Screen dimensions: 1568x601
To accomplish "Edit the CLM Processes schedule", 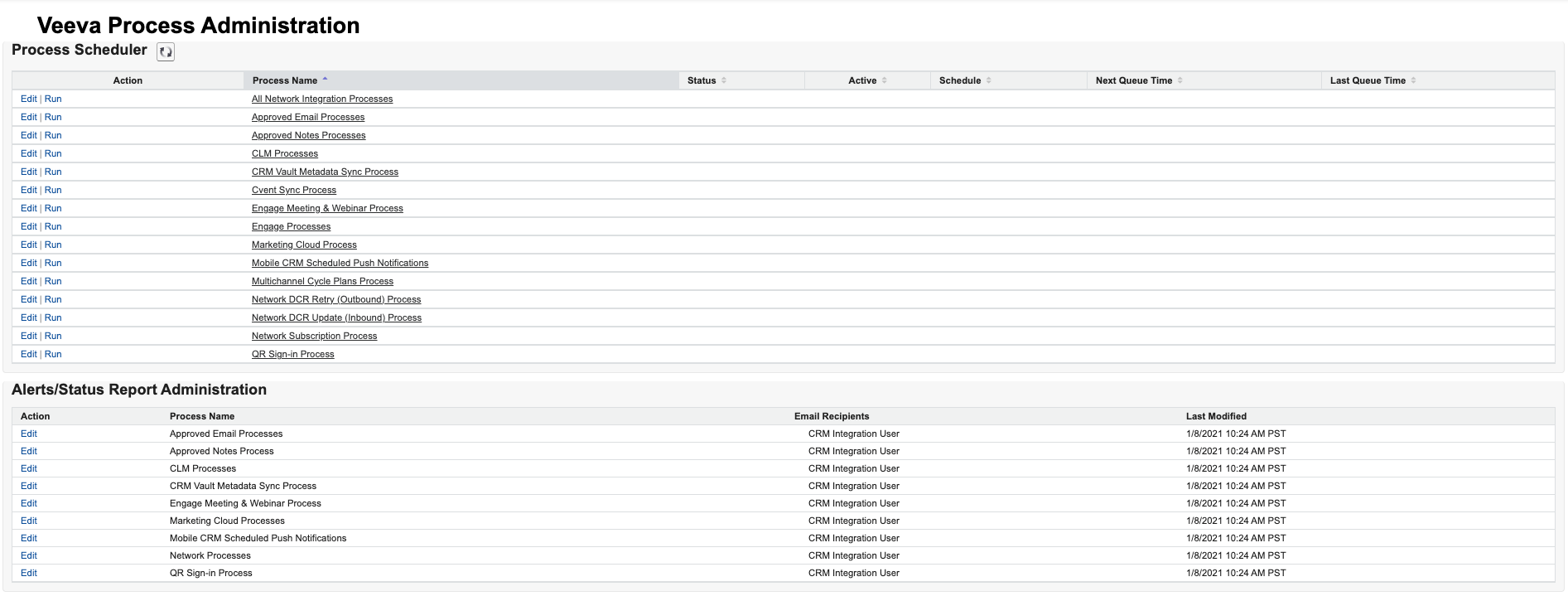I will [28, 153].
